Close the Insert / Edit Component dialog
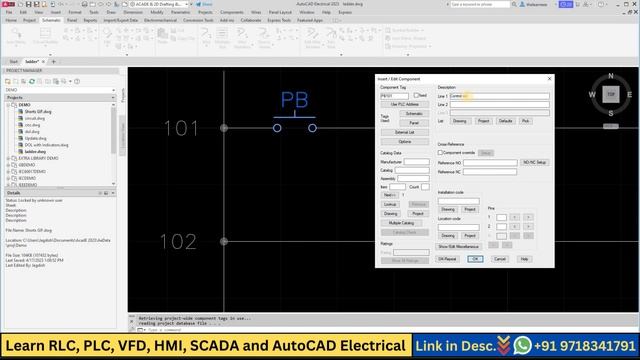This screenshot has height=360, width=640. point(549,78)
